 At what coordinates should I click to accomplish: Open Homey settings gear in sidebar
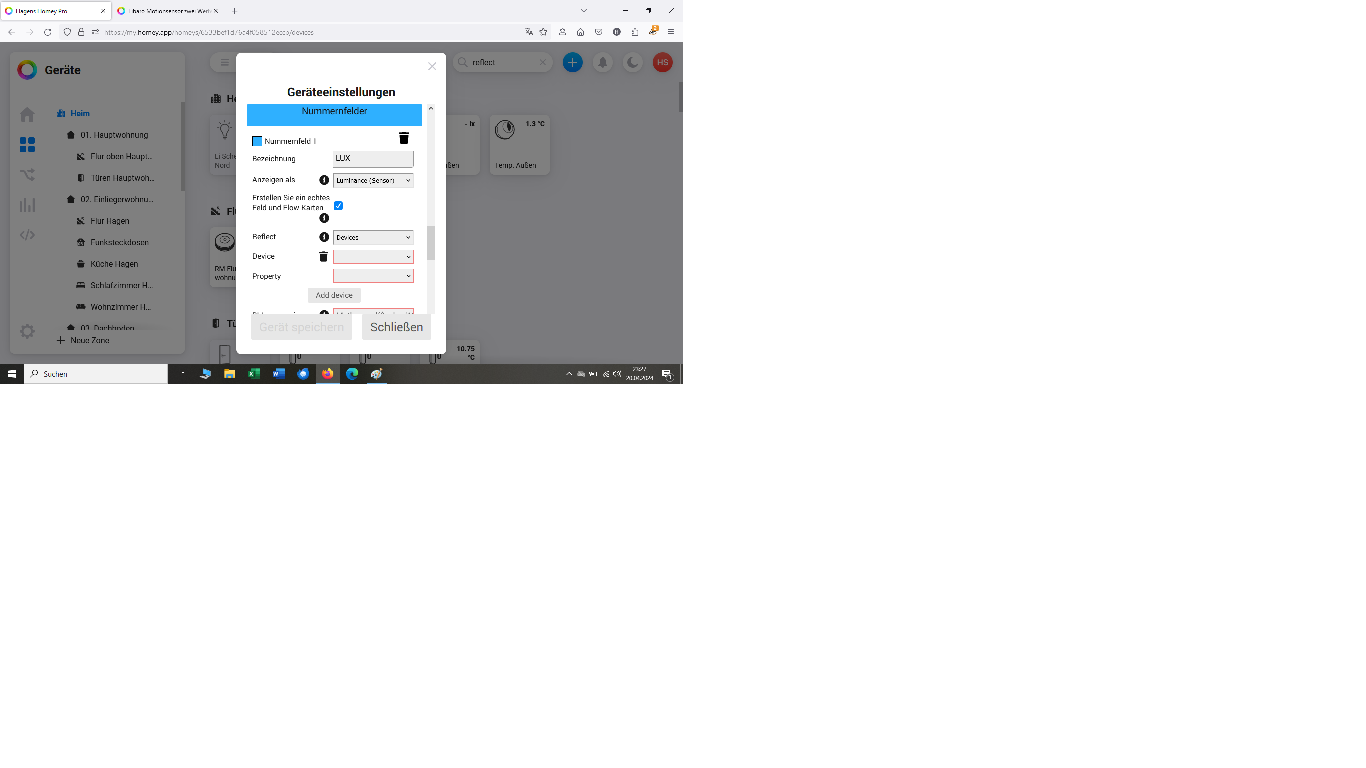pos(27,331)
